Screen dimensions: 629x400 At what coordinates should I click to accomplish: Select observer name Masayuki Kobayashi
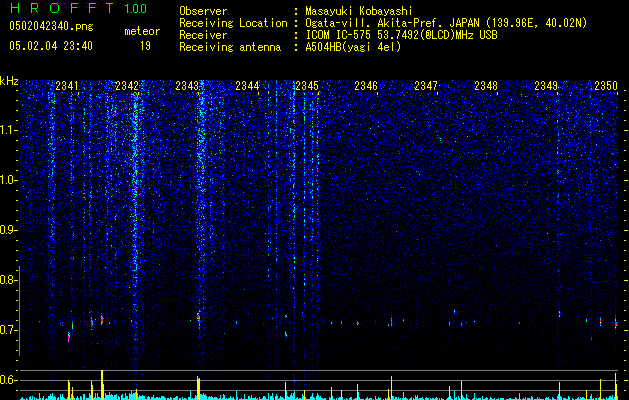359,11
